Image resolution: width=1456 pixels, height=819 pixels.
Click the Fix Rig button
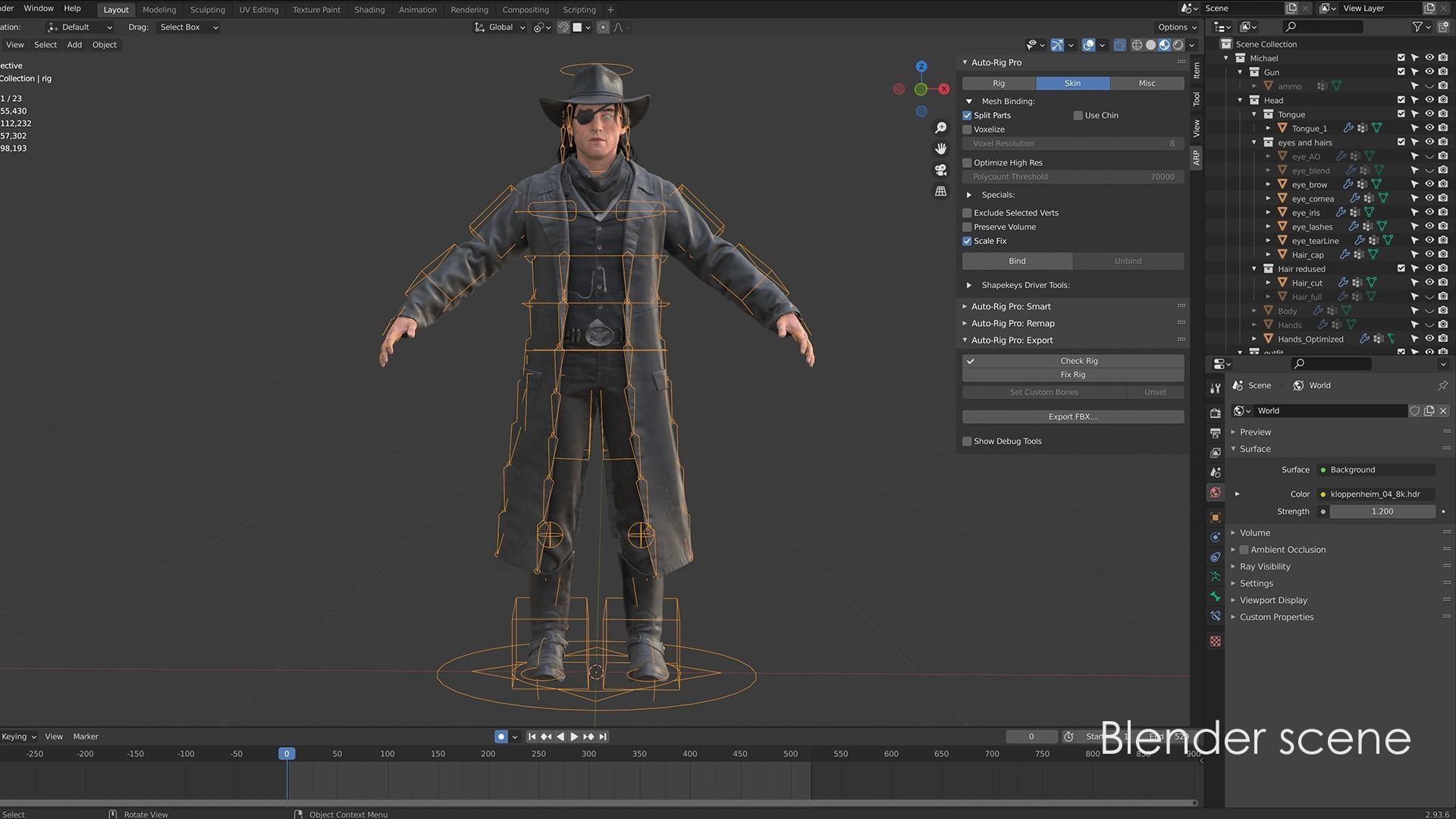pos(1073,375)
